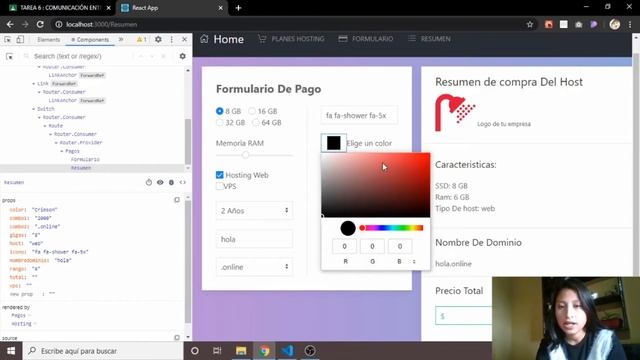640x360 pixels.
Task: Open Windows Start menu
Action: pyautogui.click(x=11, y=351)
